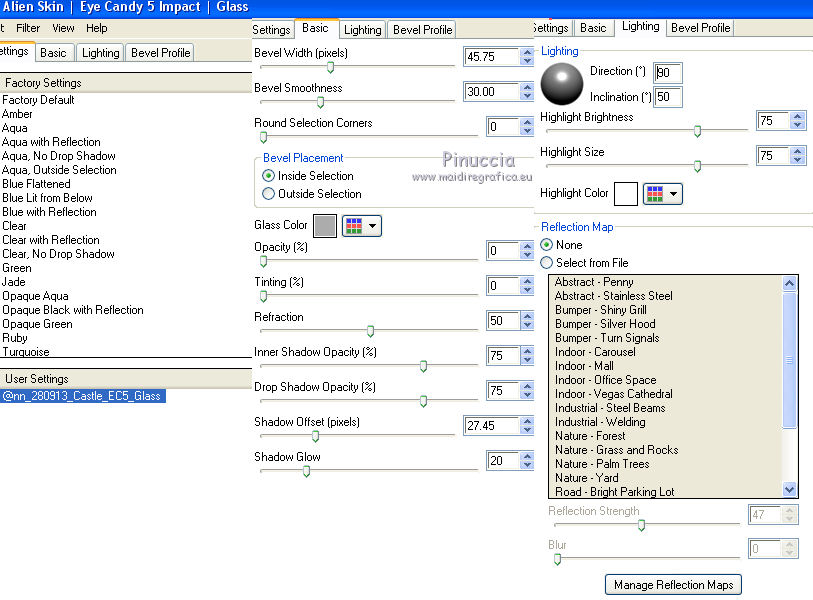Select the Blue Lit from Below preset
813x600 pixels.
tap(47, 198)
